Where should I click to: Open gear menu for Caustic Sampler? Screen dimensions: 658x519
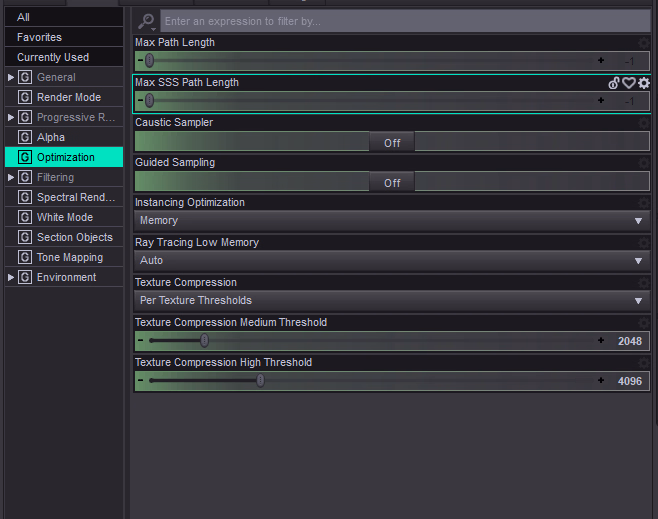point(643,123)
